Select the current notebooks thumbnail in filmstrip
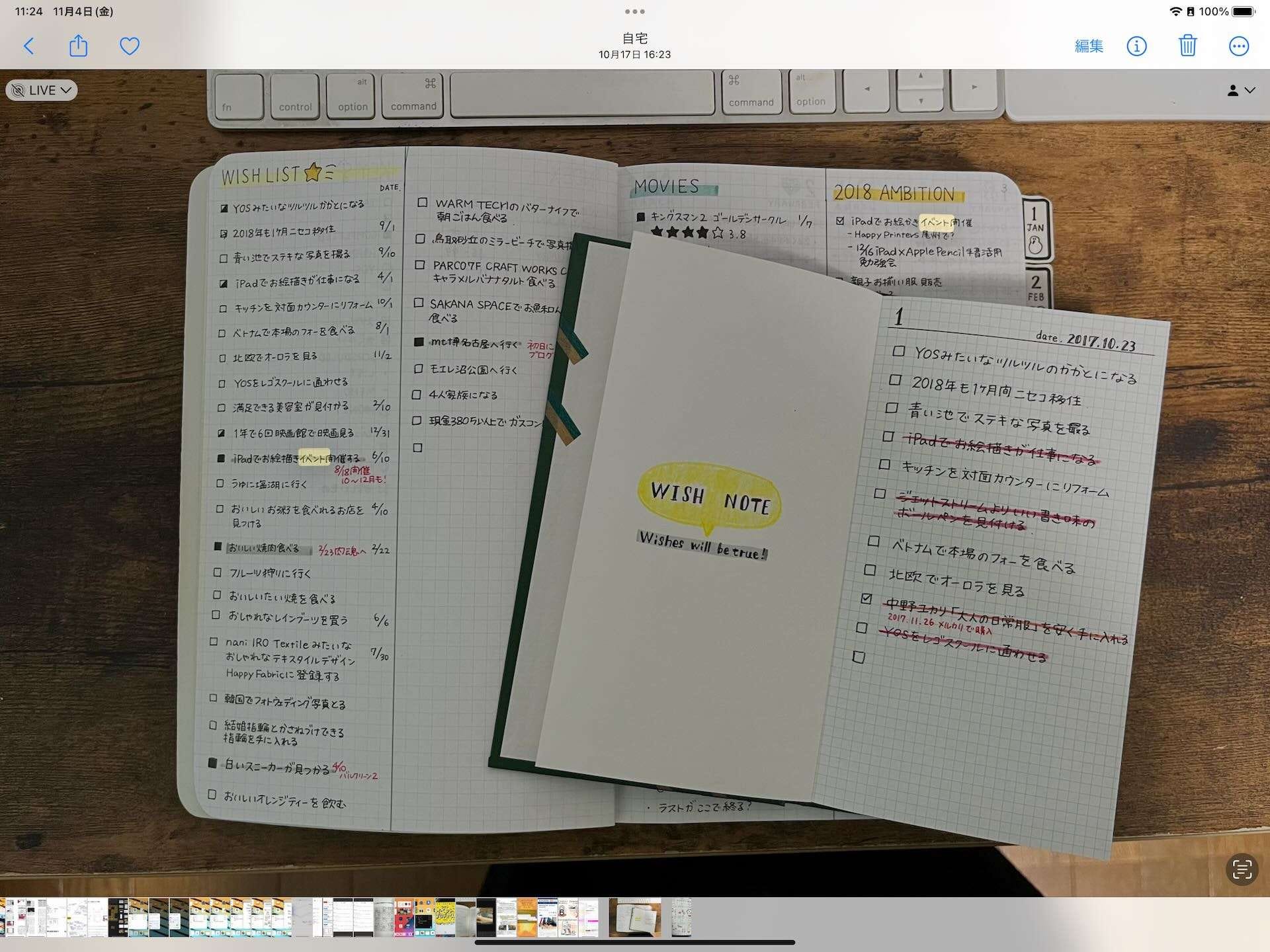The width and height of the screenshot is (1270, 952). tap(635, 917)
